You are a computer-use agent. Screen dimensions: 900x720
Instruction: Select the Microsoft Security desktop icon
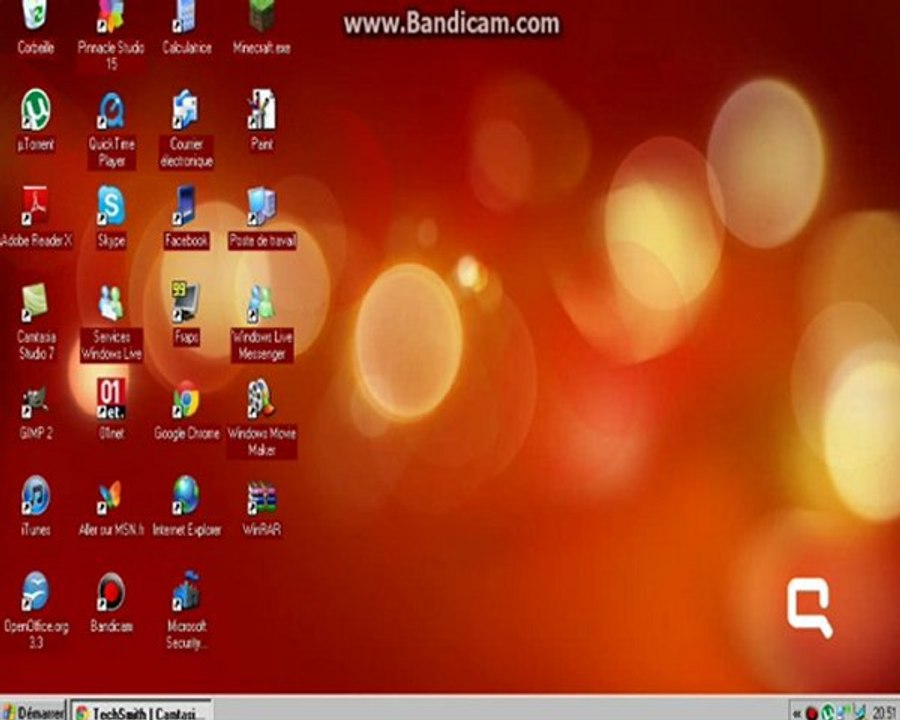186,591
